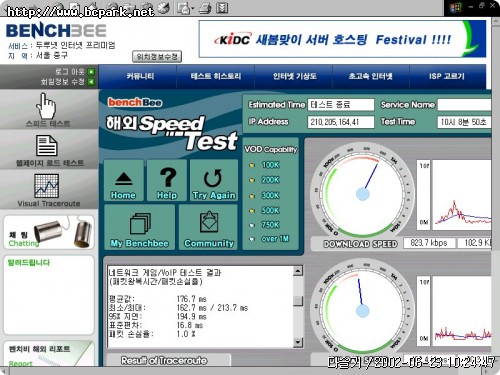
Task: Open the 초고속 인터넷 menu tab
Action: click(x=370, y=76)
